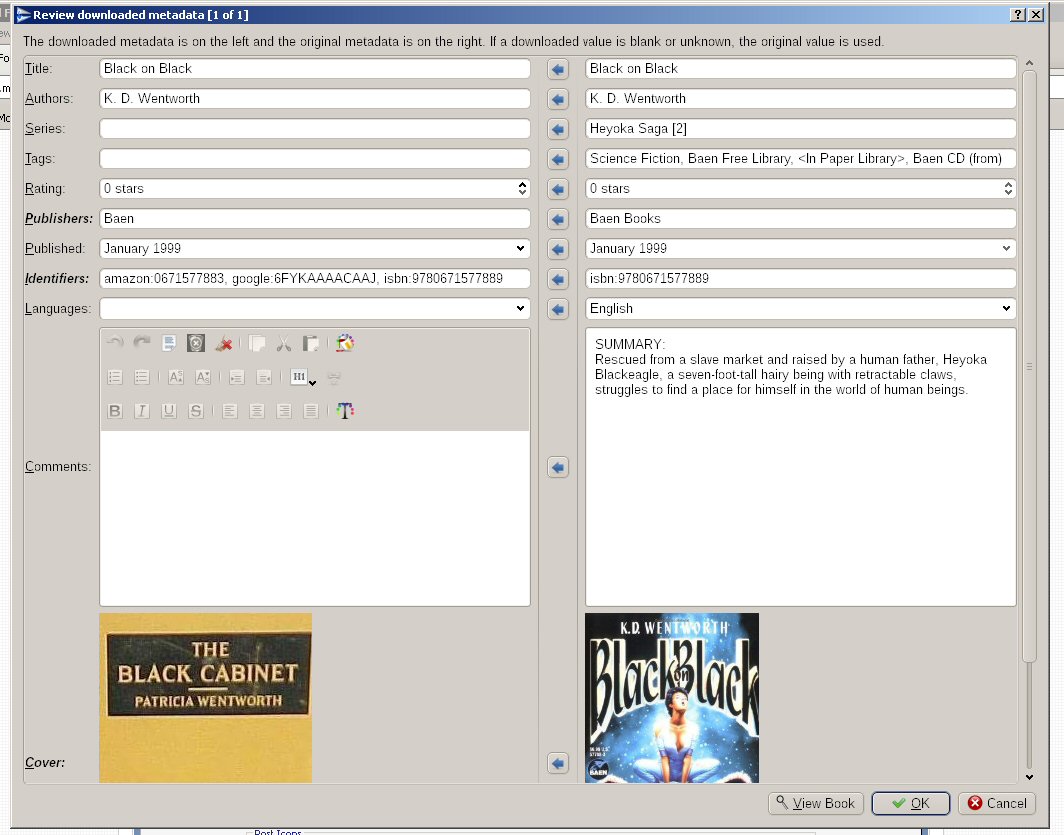Image resolution: width=1064 pixels, height=835 pixels.
Task: Click the original Heyoka Saga series field
Action: (801, 128)
